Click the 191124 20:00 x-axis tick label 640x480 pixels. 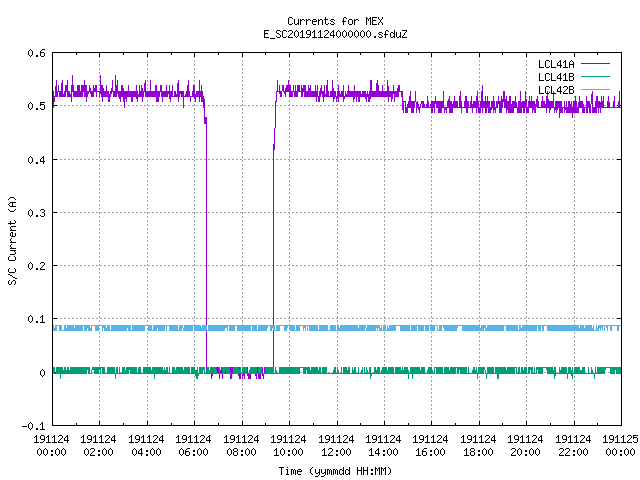(x=525, y=445)
